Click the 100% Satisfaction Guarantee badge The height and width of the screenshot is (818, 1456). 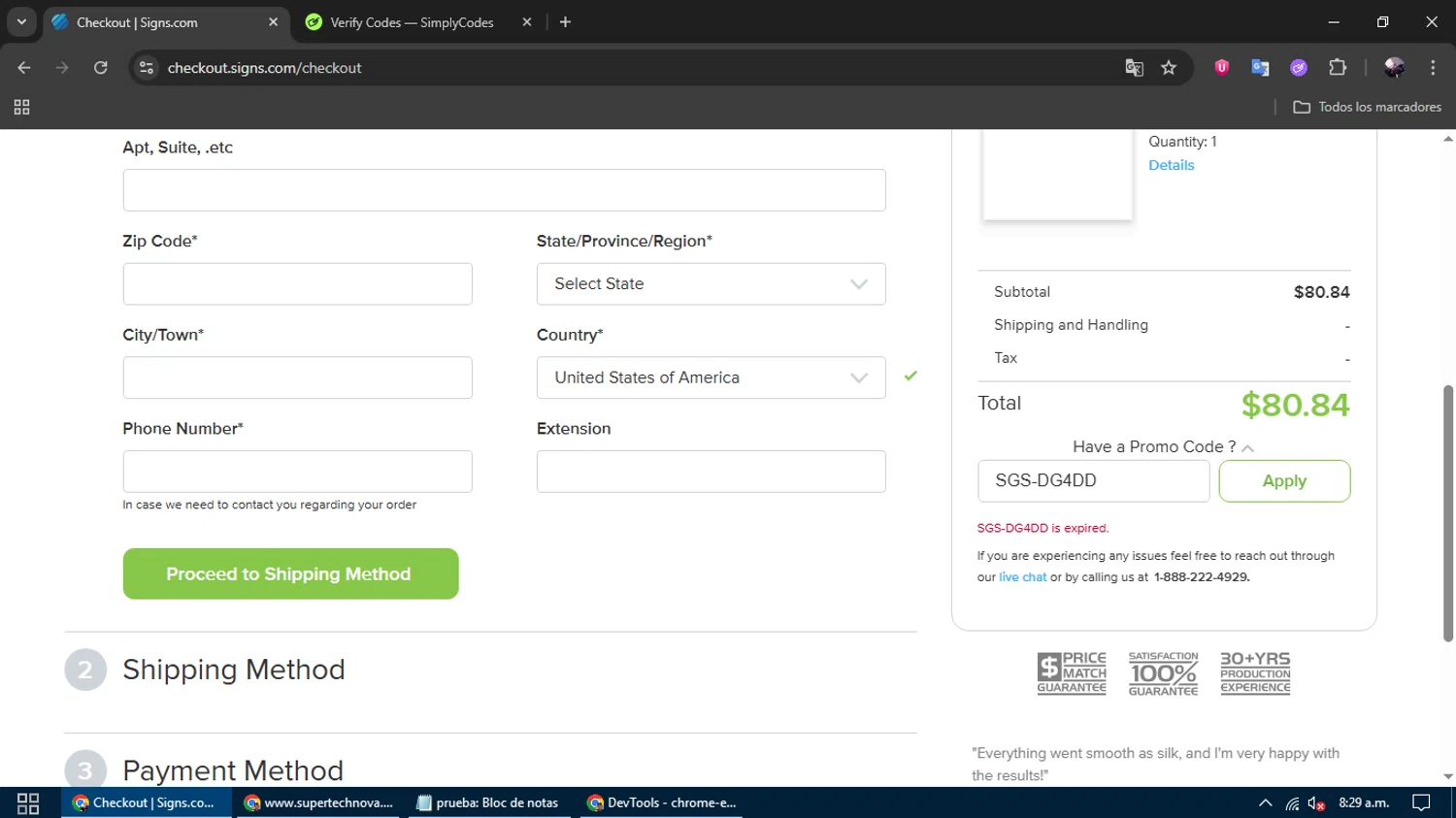coord(1163,673)
